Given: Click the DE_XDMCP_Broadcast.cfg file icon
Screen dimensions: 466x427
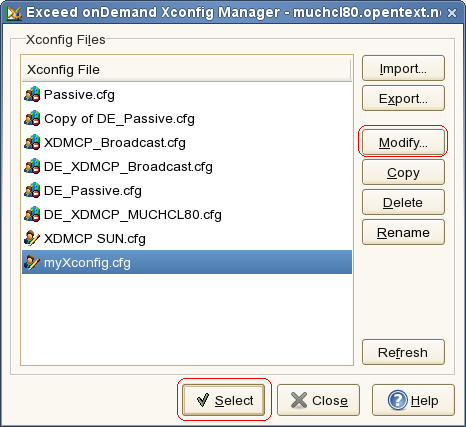Looking at the screenshot, I should tap(32, 167).
